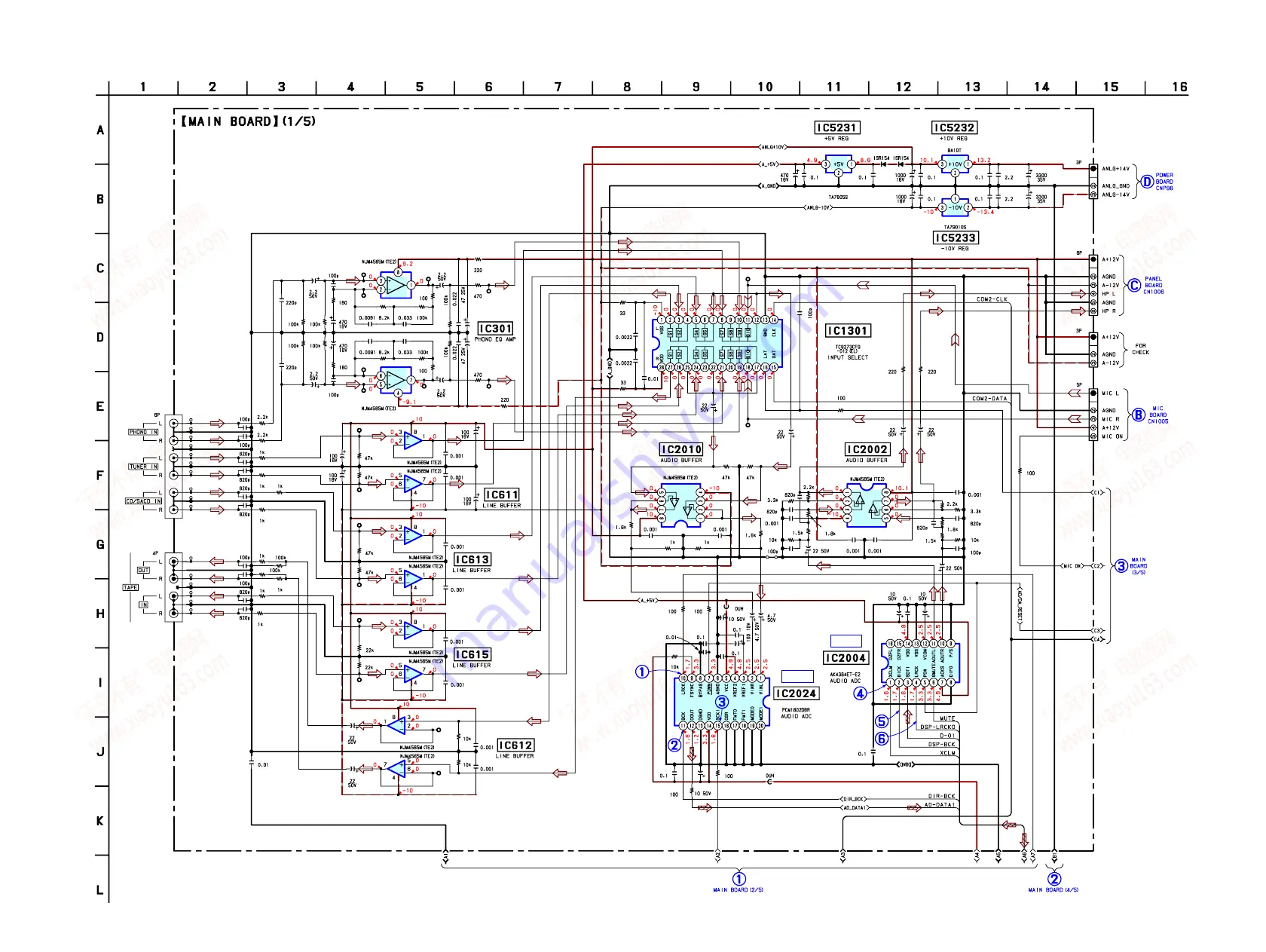This screenshot has height=952, width=1266.
Task: Click the ANLG+14V pin label
Action: 1116,169
